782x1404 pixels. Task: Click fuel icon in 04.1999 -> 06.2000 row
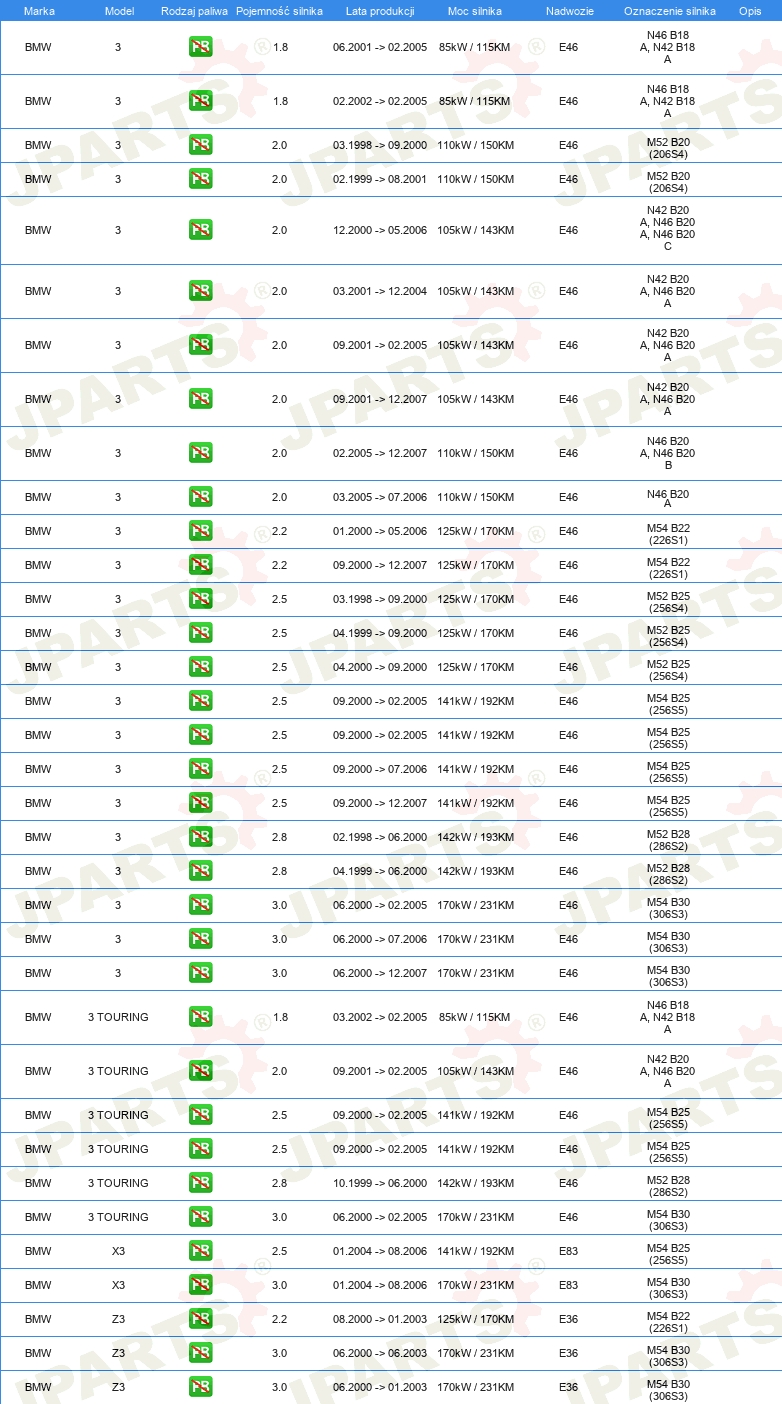(x=200, y=871)
